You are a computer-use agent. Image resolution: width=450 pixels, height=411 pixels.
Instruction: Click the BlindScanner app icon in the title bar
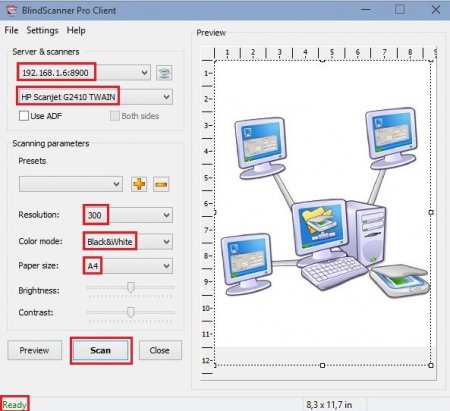point(11,10)
